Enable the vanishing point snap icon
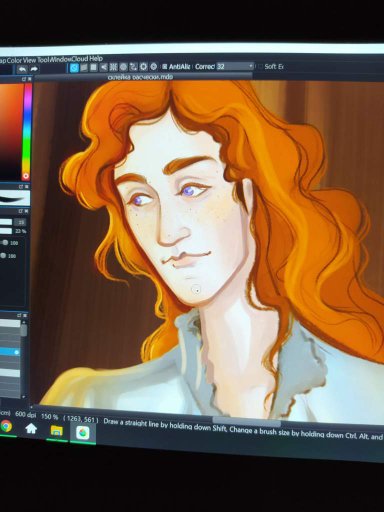Screen dimensions: 384x512 point(104,67)
